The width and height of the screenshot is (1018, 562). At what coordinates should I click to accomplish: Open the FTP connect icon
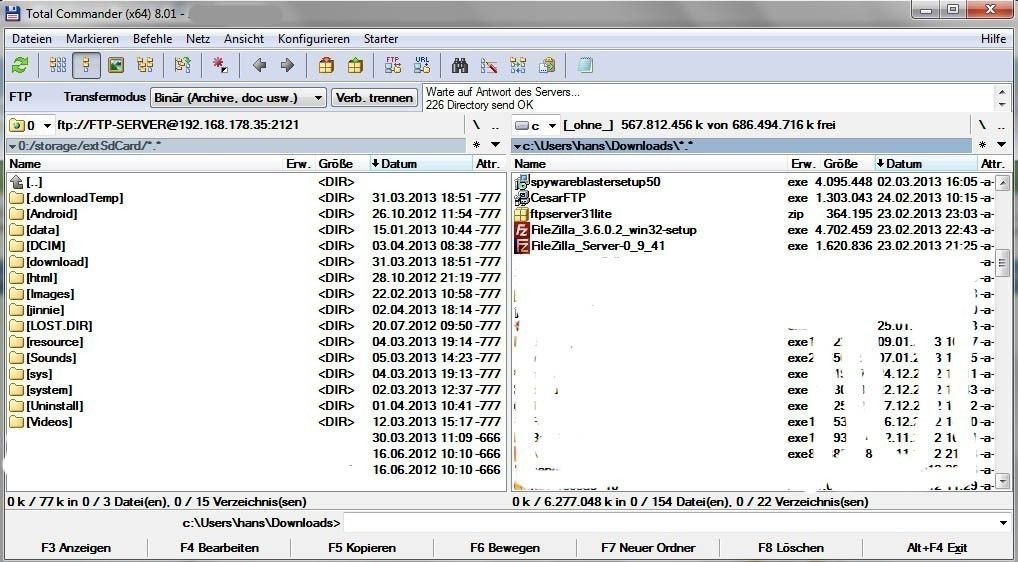pyautogui.click(x=393, y=66)
